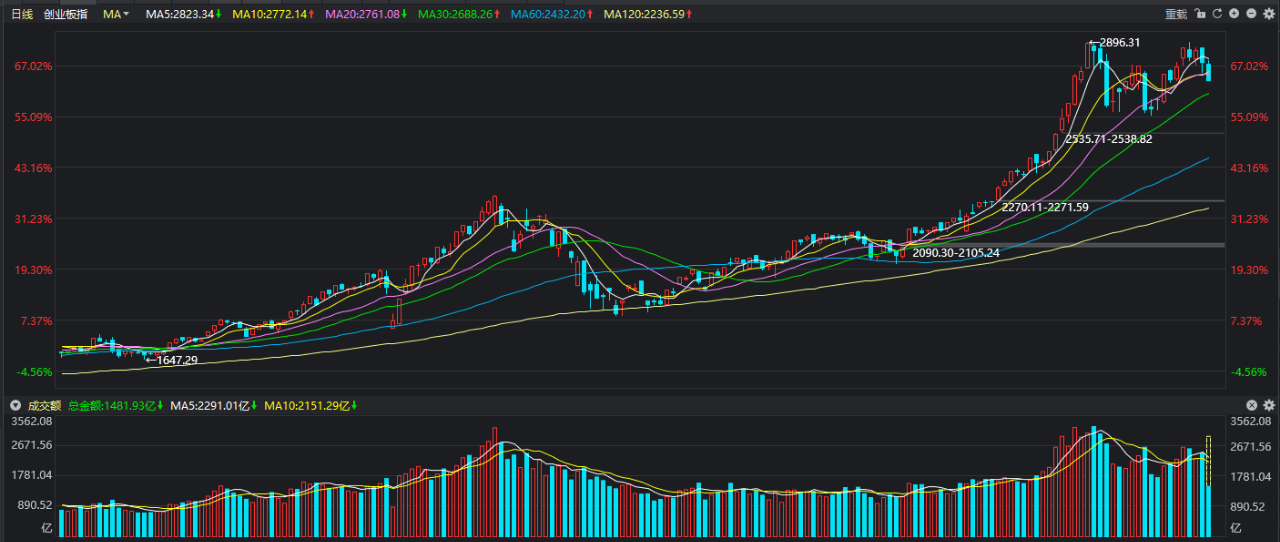Expand the 成交额 indicator dropdown arrow
This screenshot has height=542, width=1280.
[15, 405]
